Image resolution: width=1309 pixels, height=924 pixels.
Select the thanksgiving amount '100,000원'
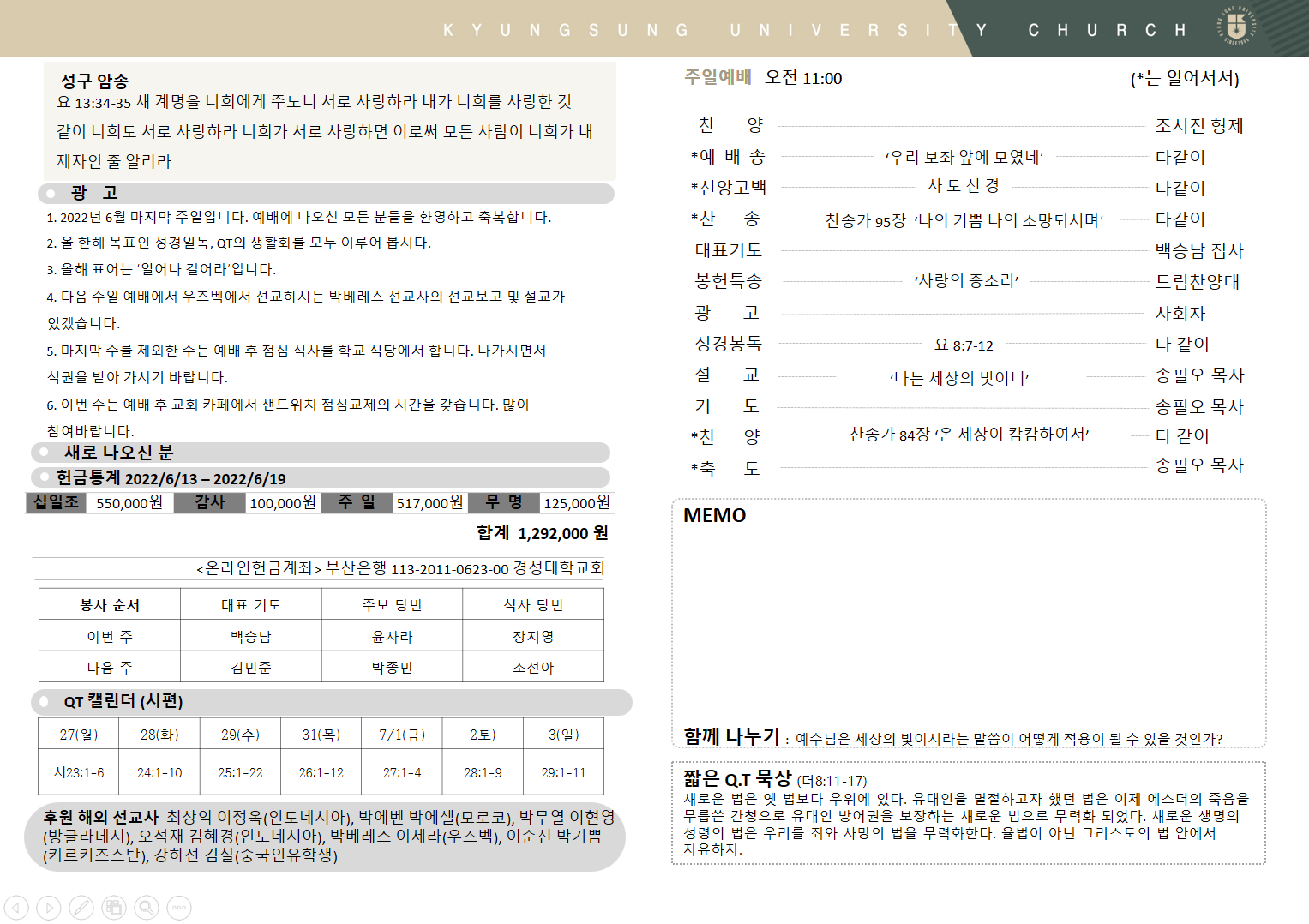coord(283,503)
